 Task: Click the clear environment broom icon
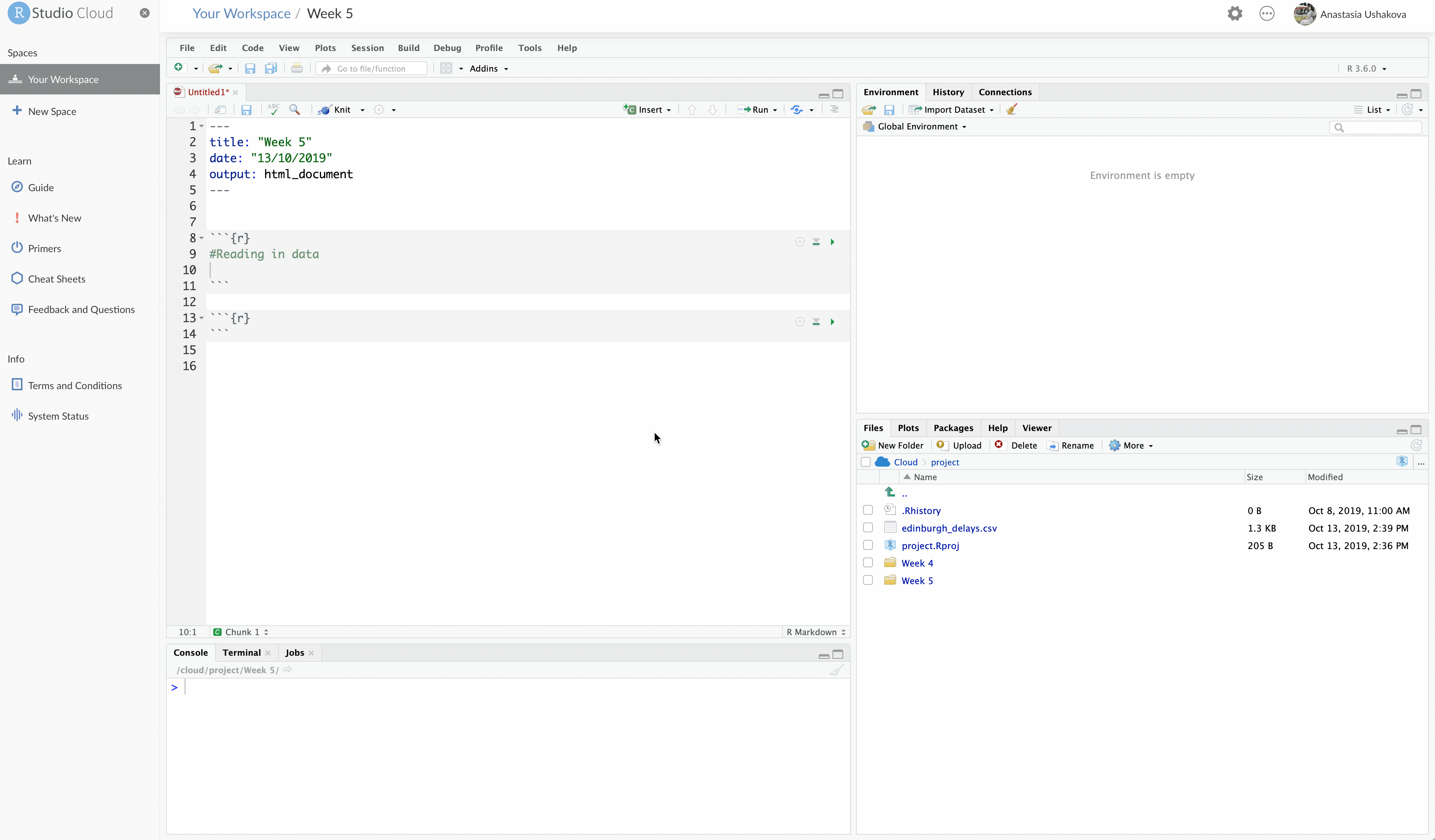1012,109
